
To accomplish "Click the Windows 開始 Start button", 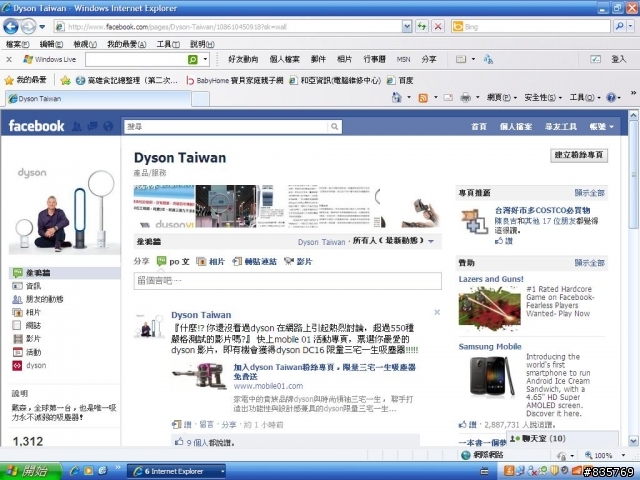I will [29, 471].
